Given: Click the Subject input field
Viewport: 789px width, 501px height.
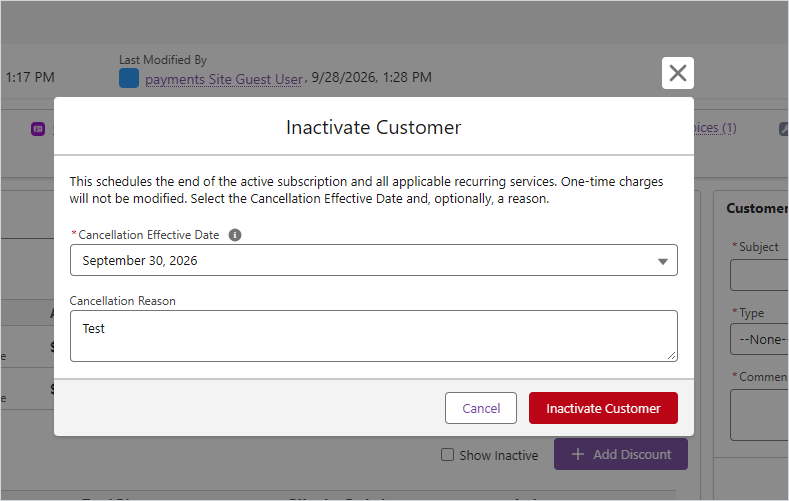Looking at the screenshot, I should (759, 275).
